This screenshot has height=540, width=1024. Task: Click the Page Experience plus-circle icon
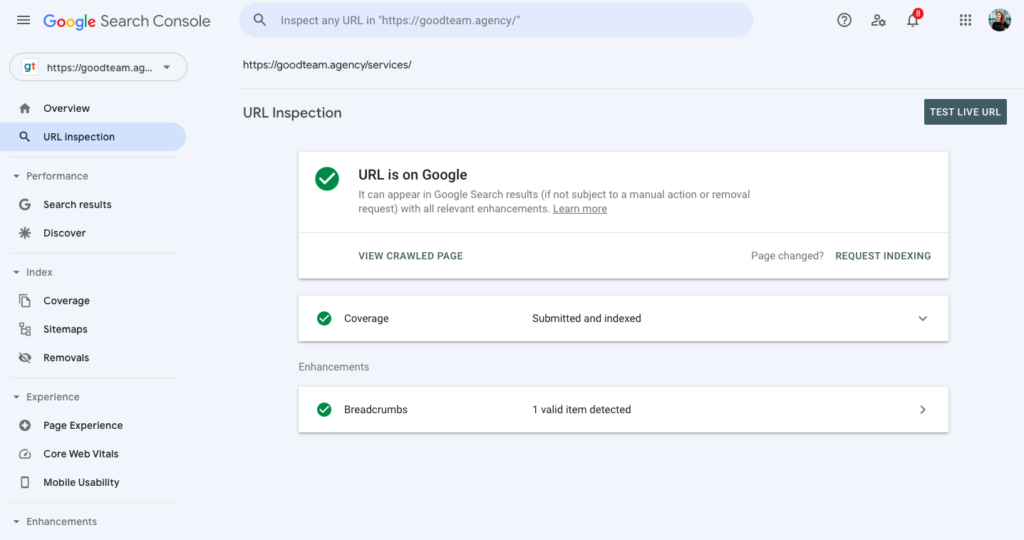coord(25,426)
